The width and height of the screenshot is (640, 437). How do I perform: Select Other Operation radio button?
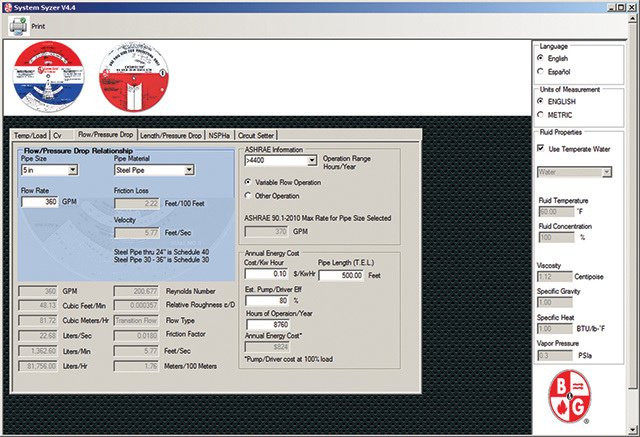pyautogui.click(x=248, y=195)
